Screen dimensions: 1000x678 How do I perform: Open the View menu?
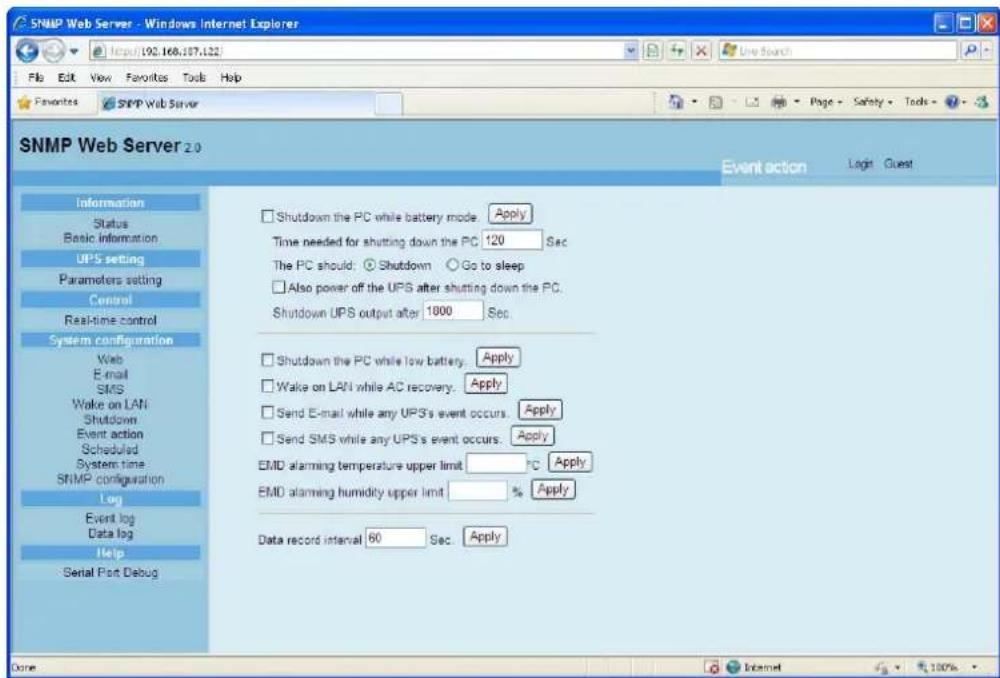[x=101, y=77]
